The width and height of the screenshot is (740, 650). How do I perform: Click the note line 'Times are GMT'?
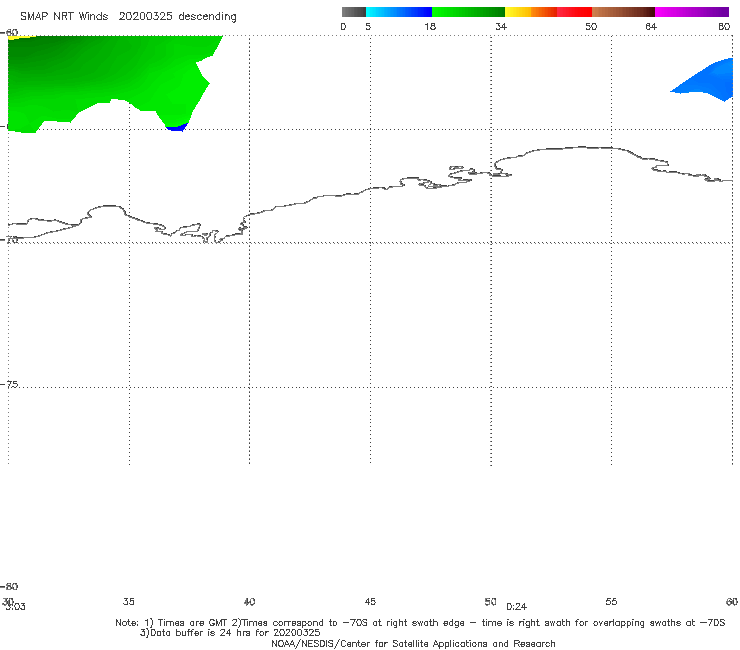click(420, 623)
